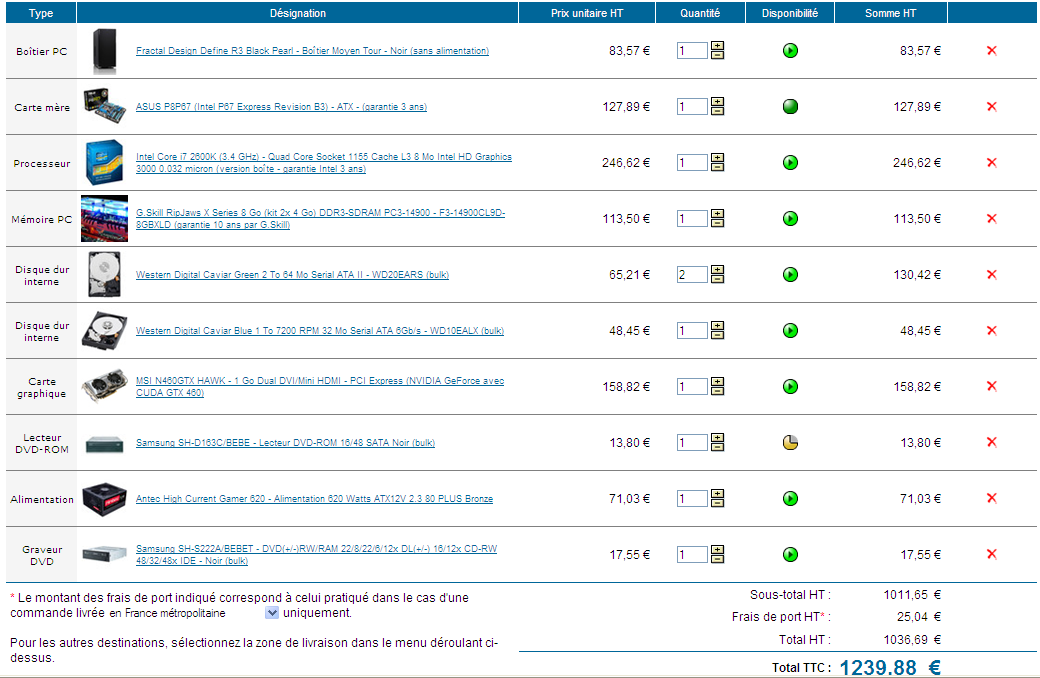Click availability icon for Antec power supply

790,499
